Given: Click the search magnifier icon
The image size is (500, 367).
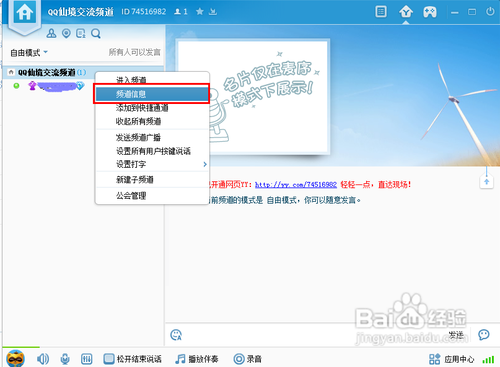Looking at the screenshot, I should click(x=96, y=34).
